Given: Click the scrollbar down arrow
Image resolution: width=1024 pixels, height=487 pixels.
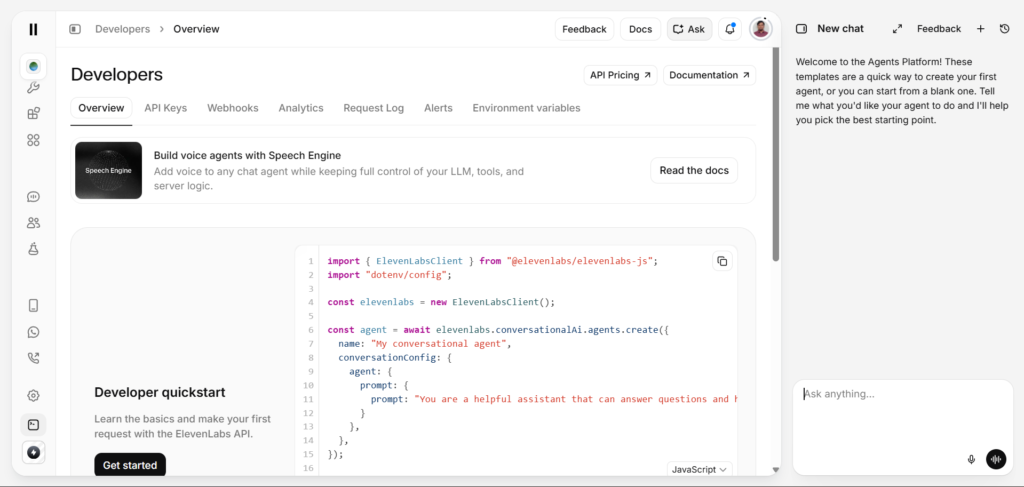Looking at the screenshot, I should [x=776, y=469].
